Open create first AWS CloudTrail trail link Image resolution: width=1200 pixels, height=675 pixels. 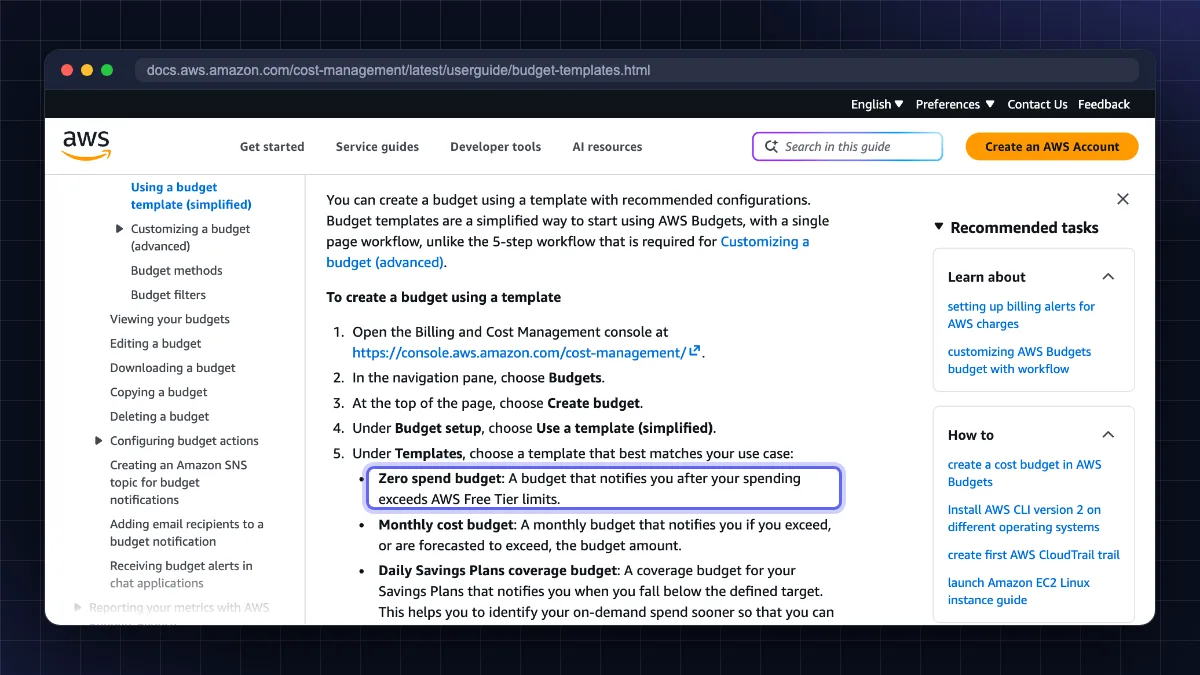click(1034, 555)
